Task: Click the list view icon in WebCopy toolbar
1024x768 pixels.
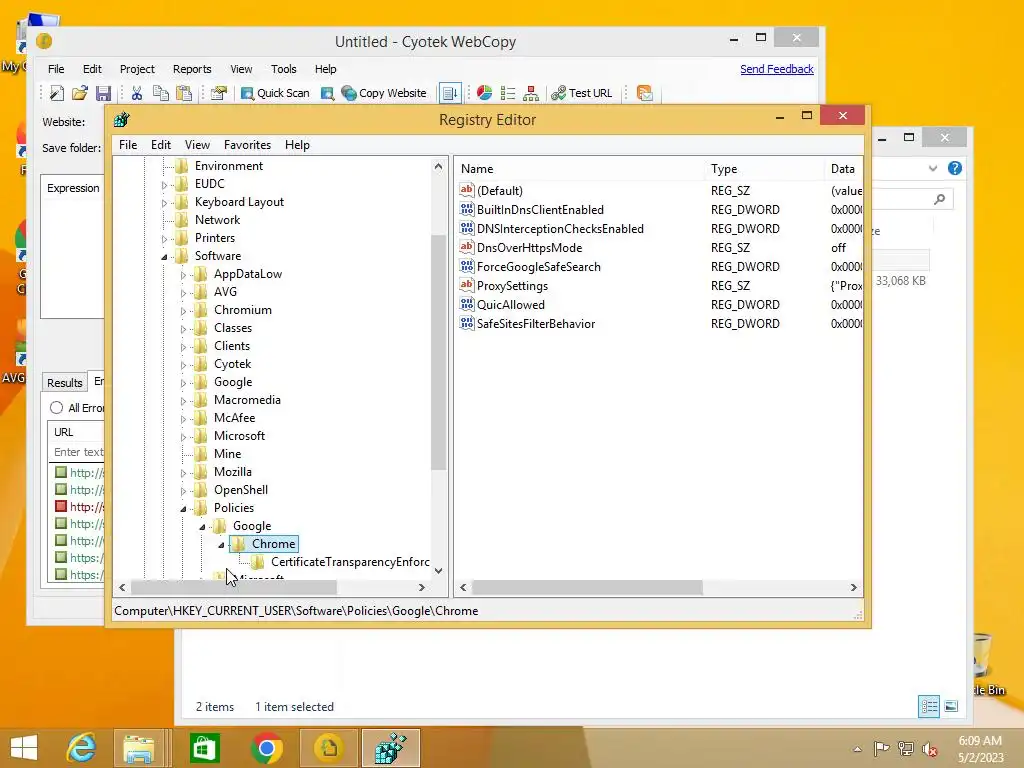Action: (x=507, y=93)
